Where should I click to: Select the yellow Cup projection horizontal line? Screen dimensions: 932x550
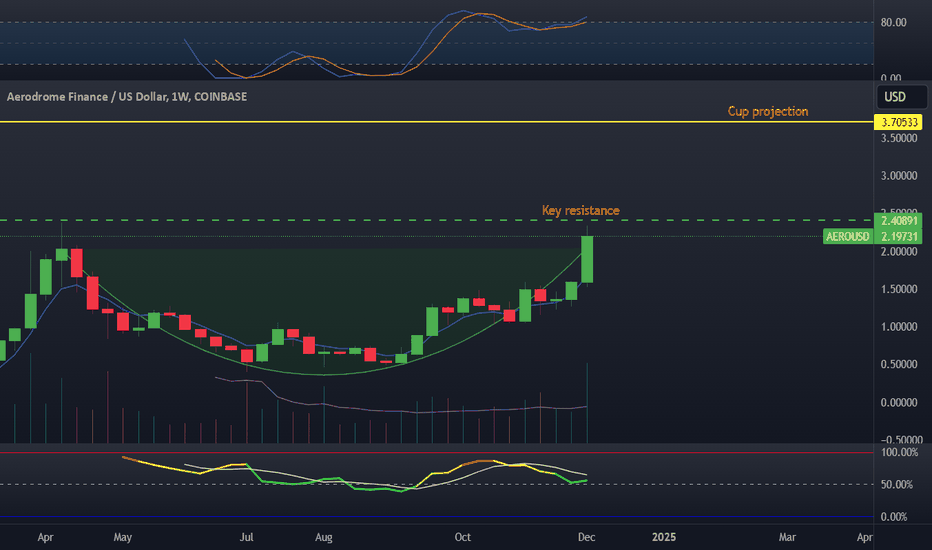[437, 122]
